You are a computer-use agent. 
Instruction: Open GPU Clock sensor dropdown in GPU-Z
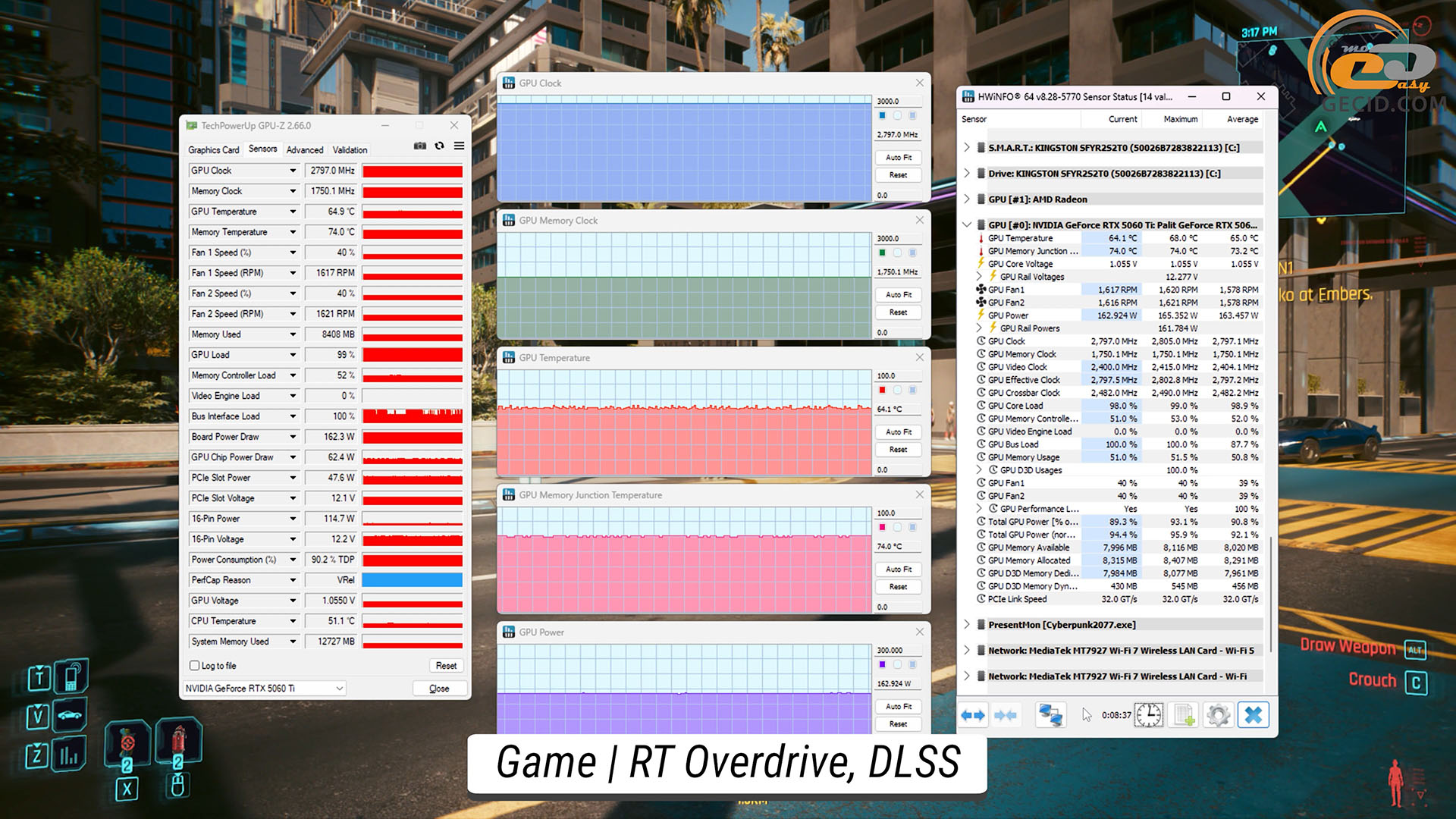tap(293, 171)
